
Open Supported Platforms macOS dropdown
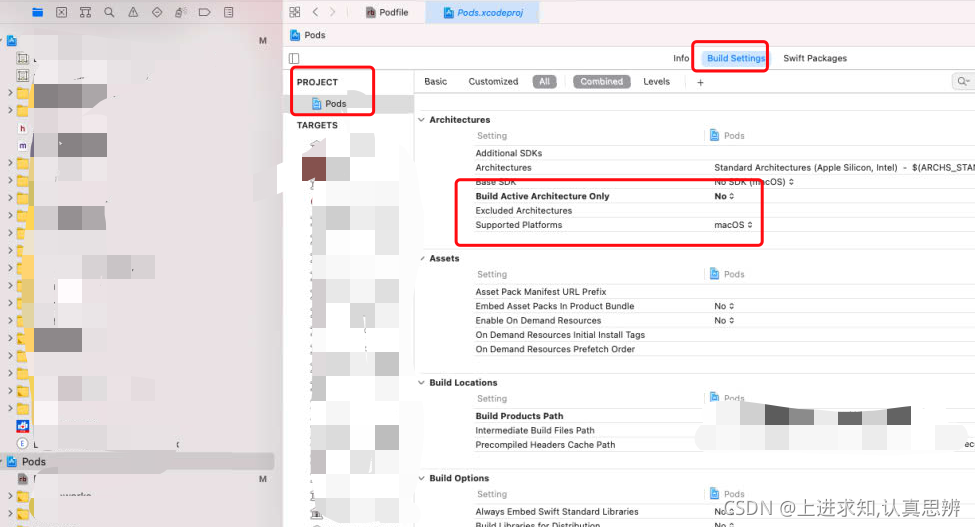[733, 225]
